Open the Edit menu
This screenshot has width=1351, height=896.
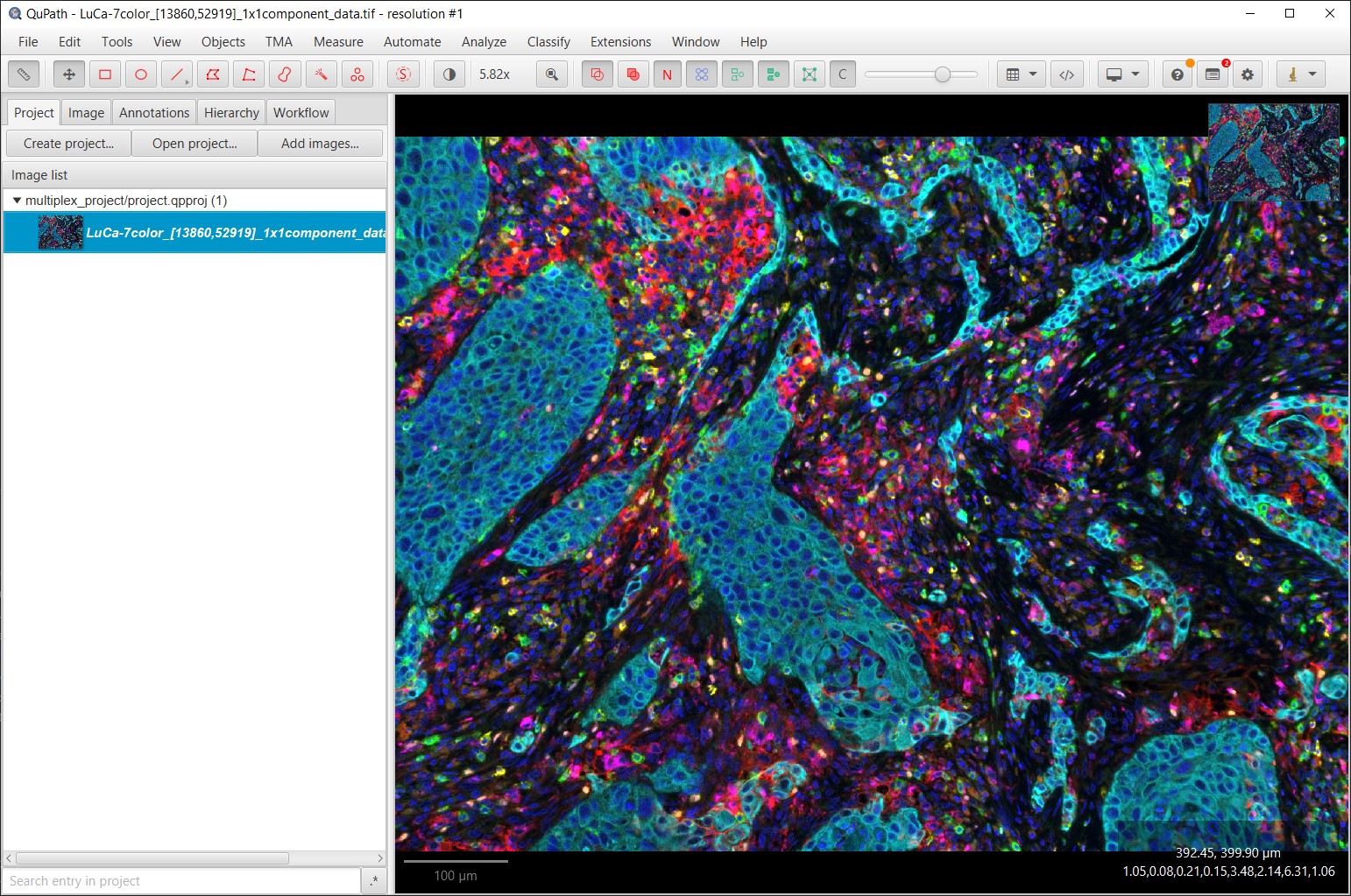point(69,41)
